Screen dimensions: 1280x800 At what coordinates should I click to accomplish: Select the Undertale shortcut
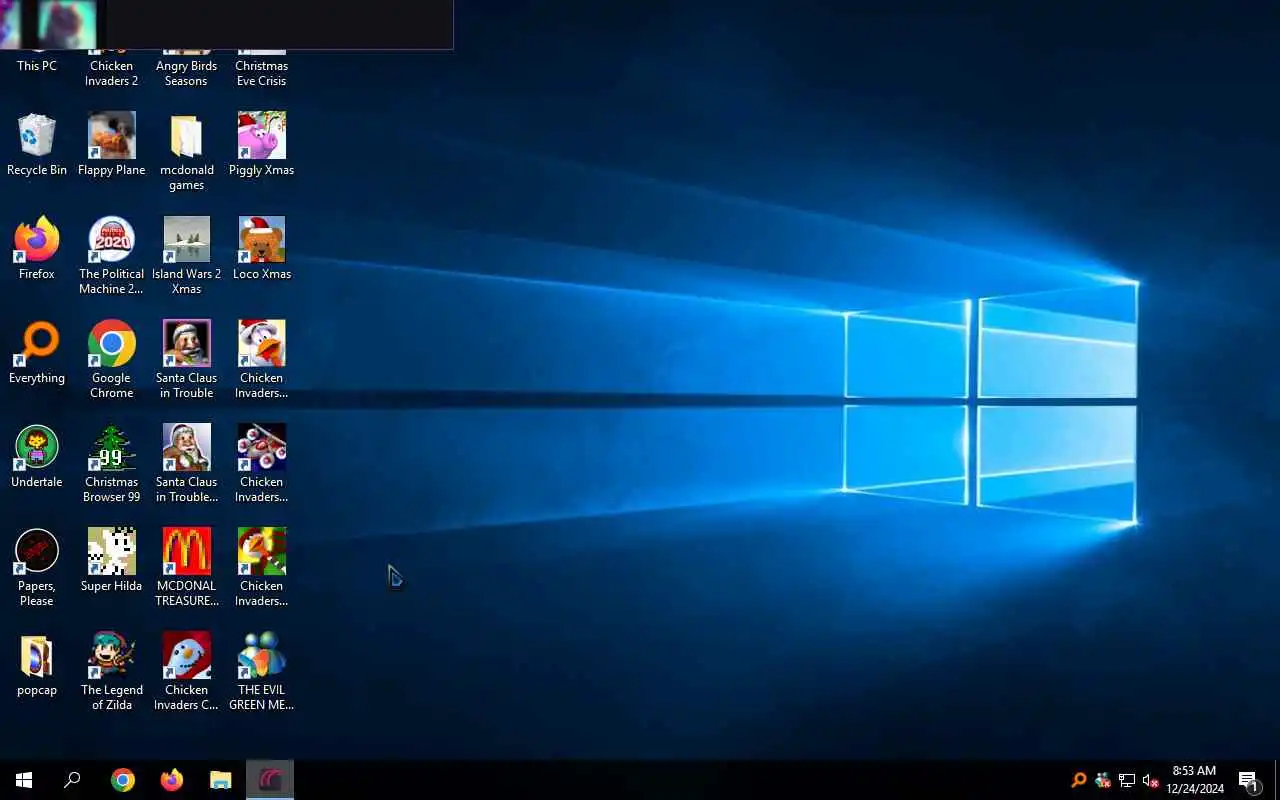click(x=37, y=457)
